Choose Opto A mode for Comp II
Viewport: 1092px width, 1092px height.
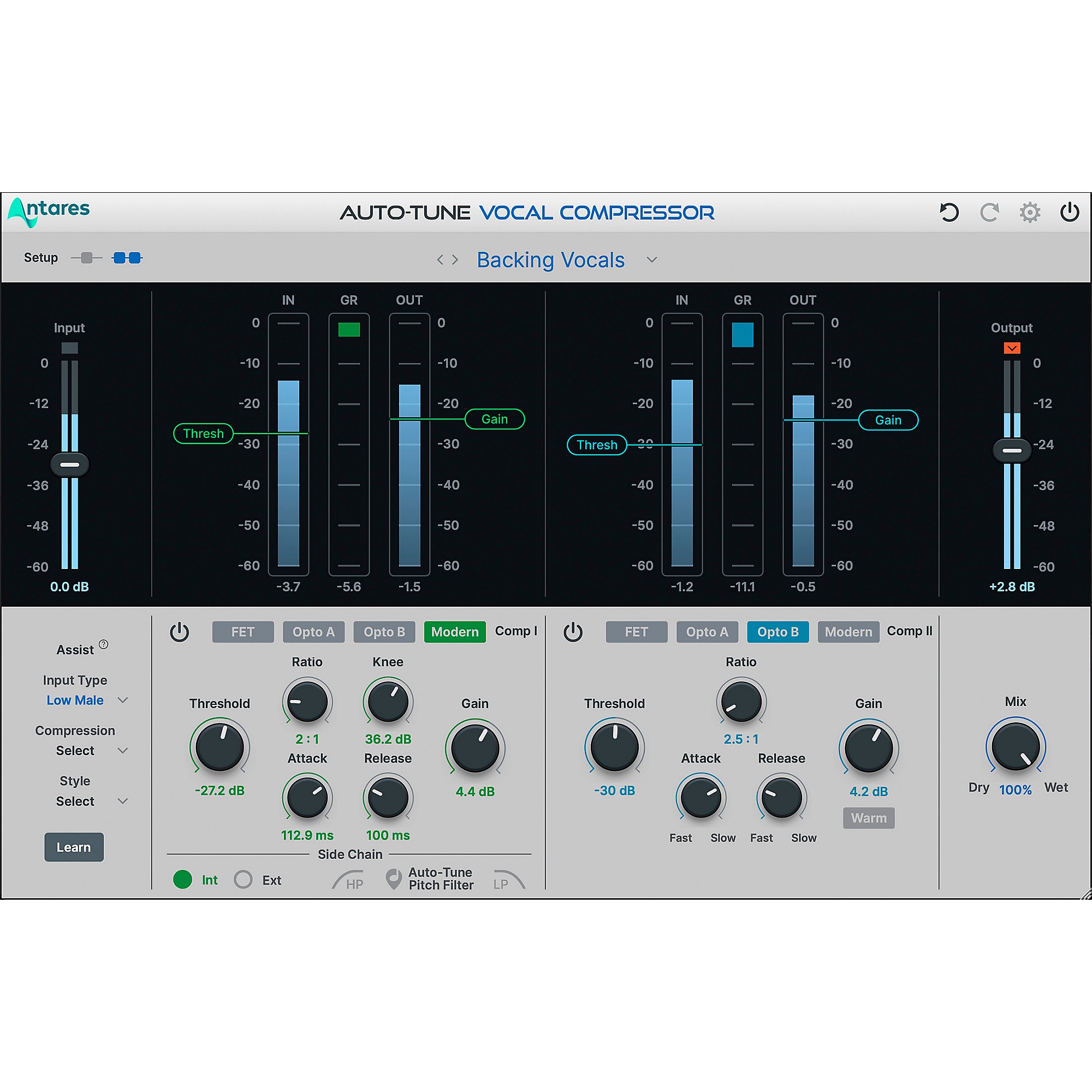pos(707,632)
